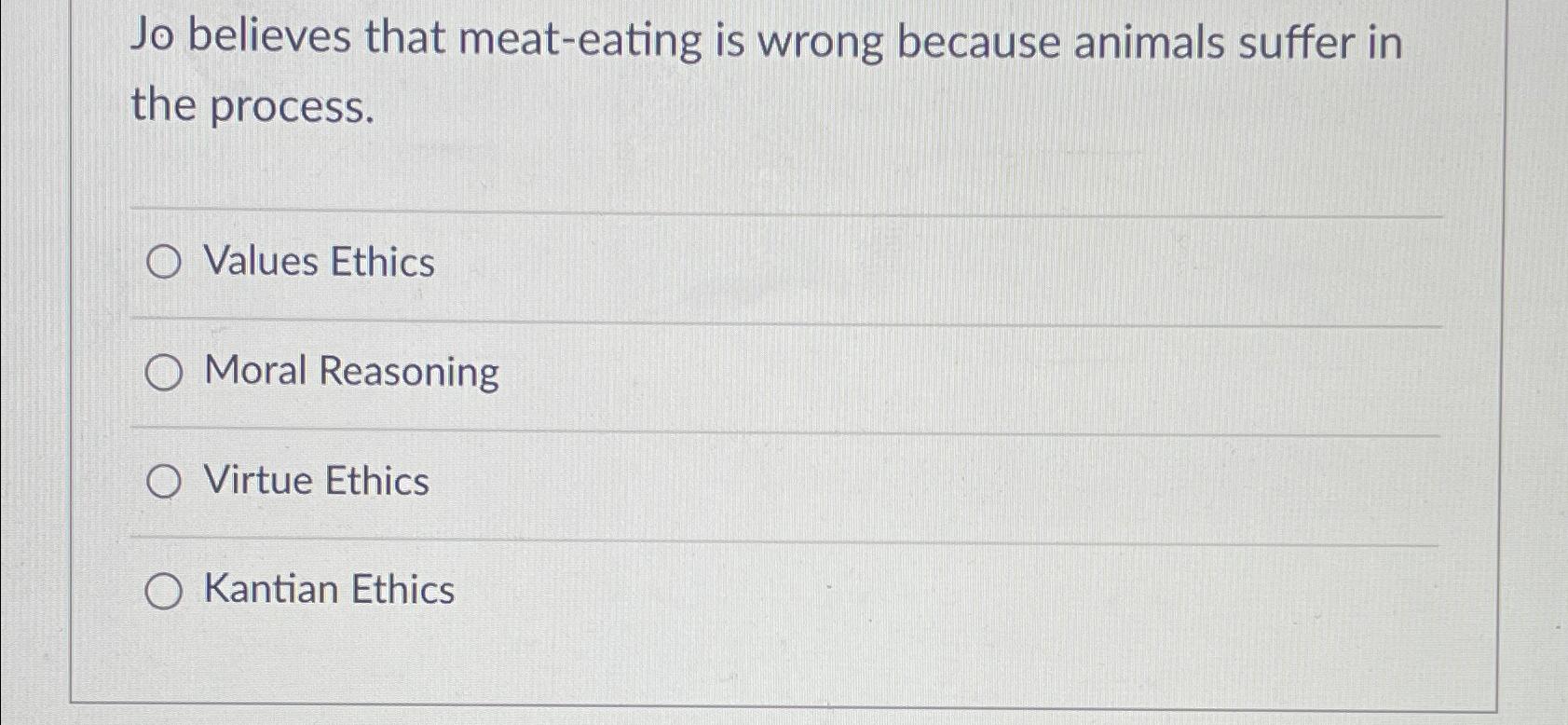Select the Virtue Ethics radio button
Image resolution: width=1568 pixels, height=725 pixels.
pyautogui.click(x=164, y=481)
